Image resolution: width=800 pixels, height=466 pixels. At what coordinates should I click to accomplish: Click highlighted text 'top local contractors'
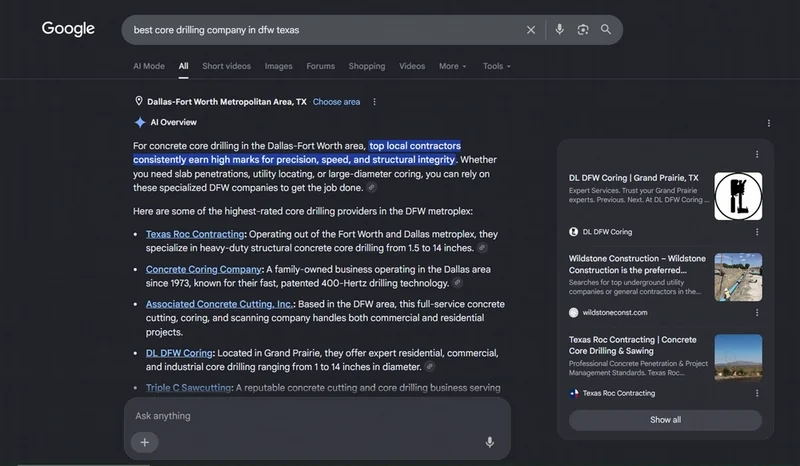coord(415,146)
